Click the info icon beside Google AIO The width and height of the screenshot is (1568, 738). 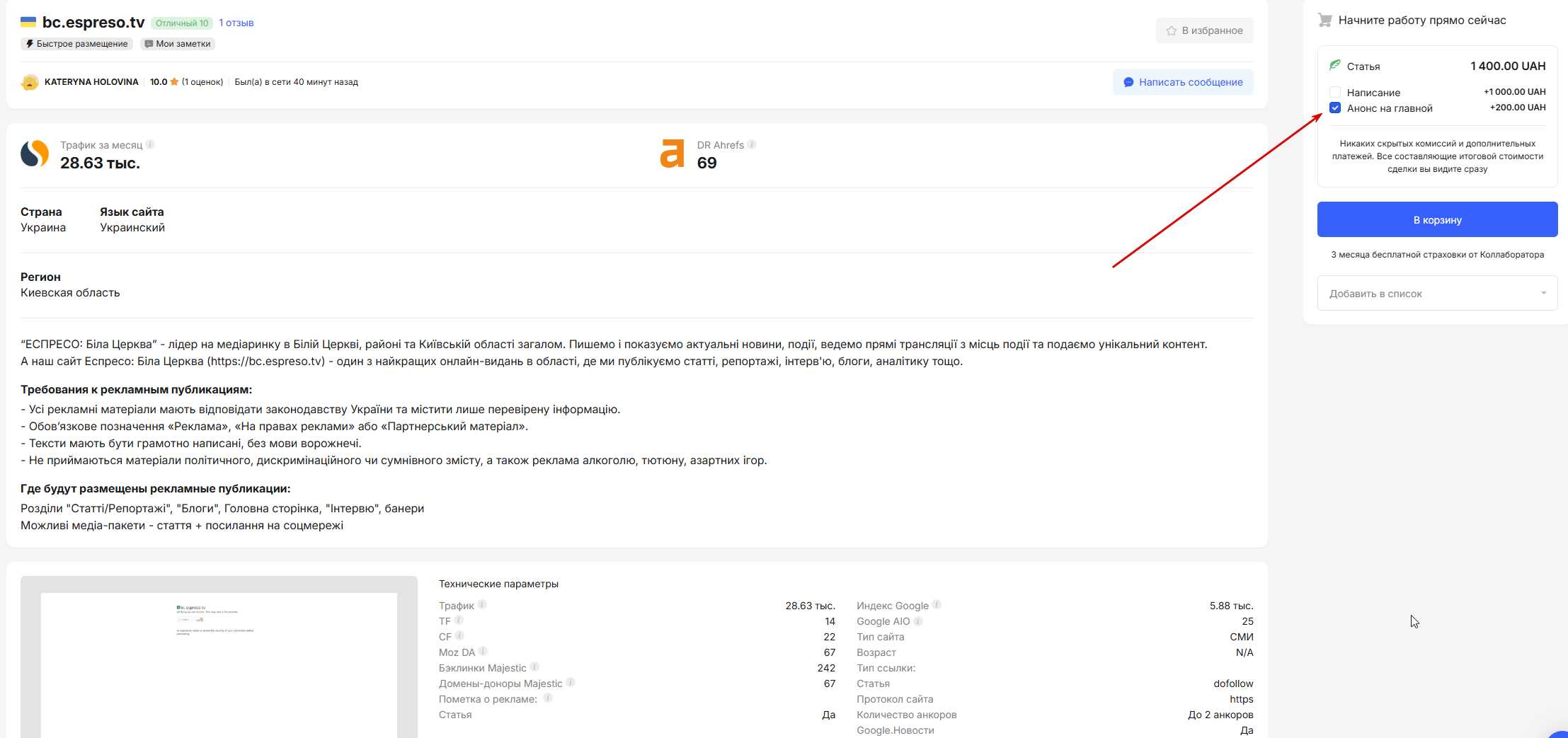[918, 620]
